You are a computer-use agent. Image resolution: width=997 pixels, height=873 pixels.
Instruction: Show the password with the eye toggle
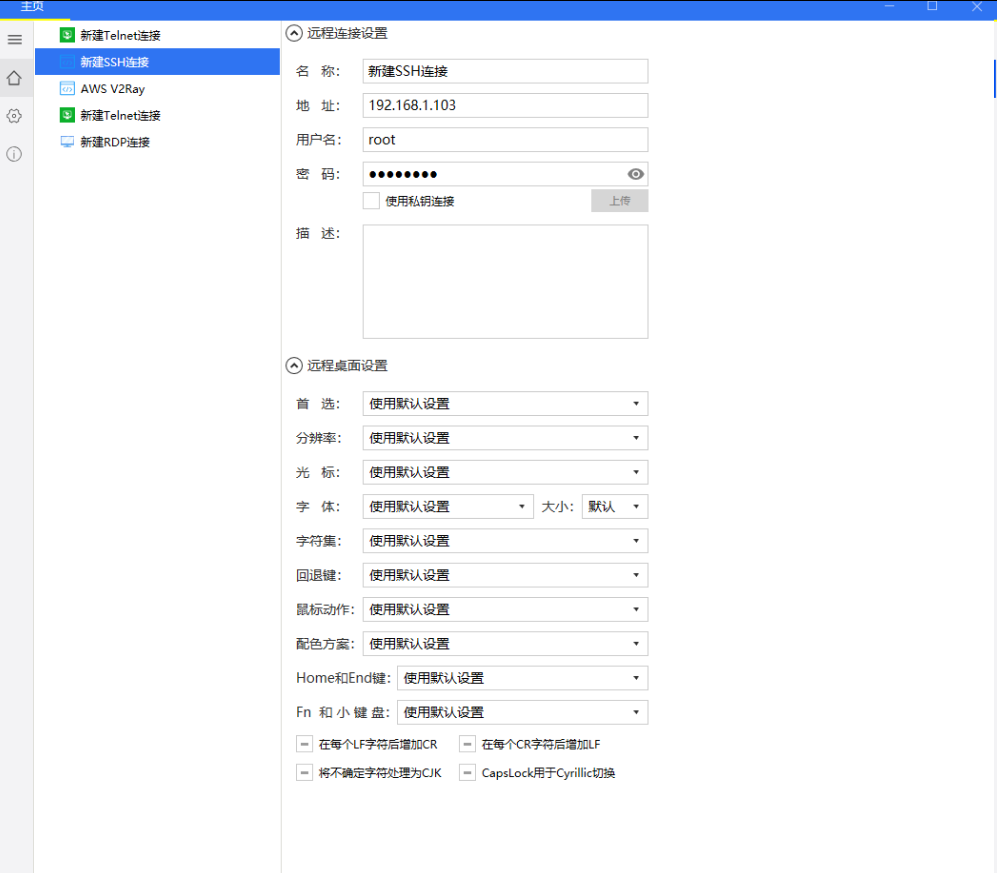(x=634, y=173)
